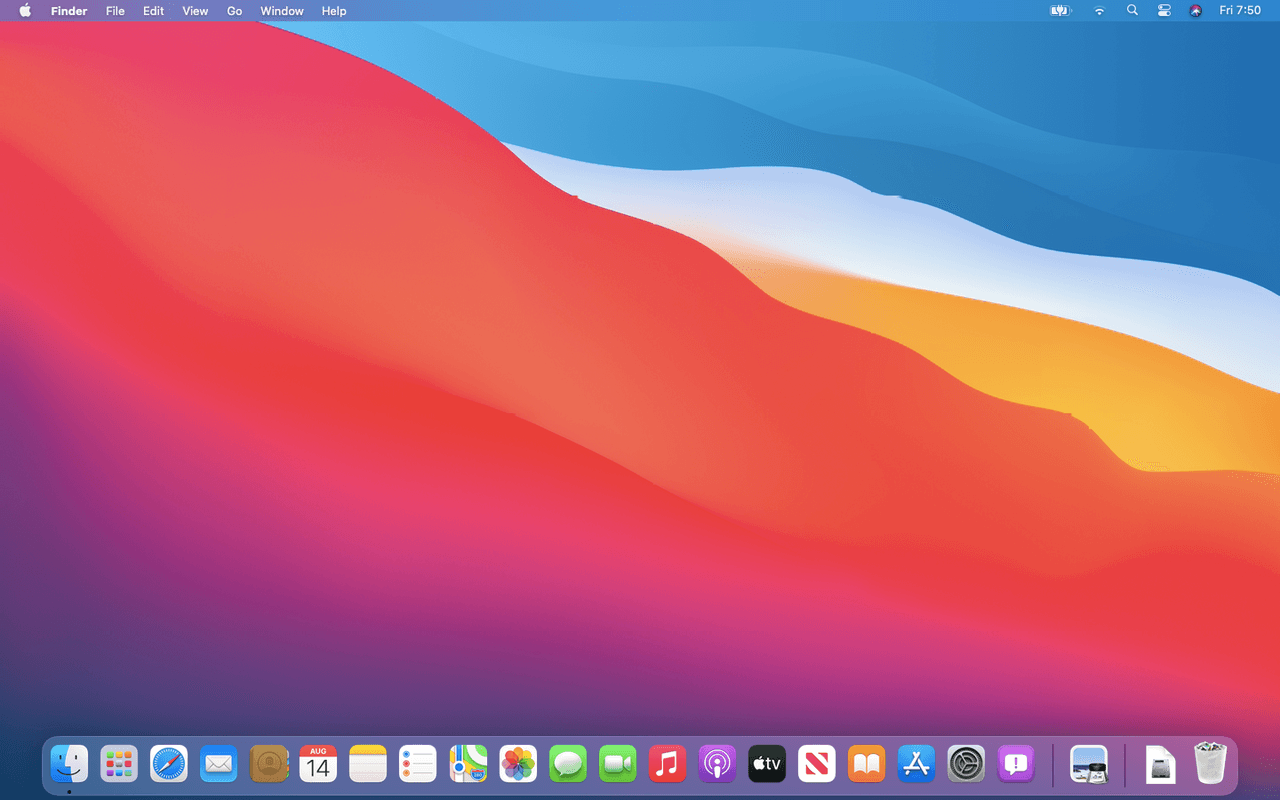Open Calendar showing Aug 14
The image size is (1280, 800).
pyautogui.click(x=318, y=765)
